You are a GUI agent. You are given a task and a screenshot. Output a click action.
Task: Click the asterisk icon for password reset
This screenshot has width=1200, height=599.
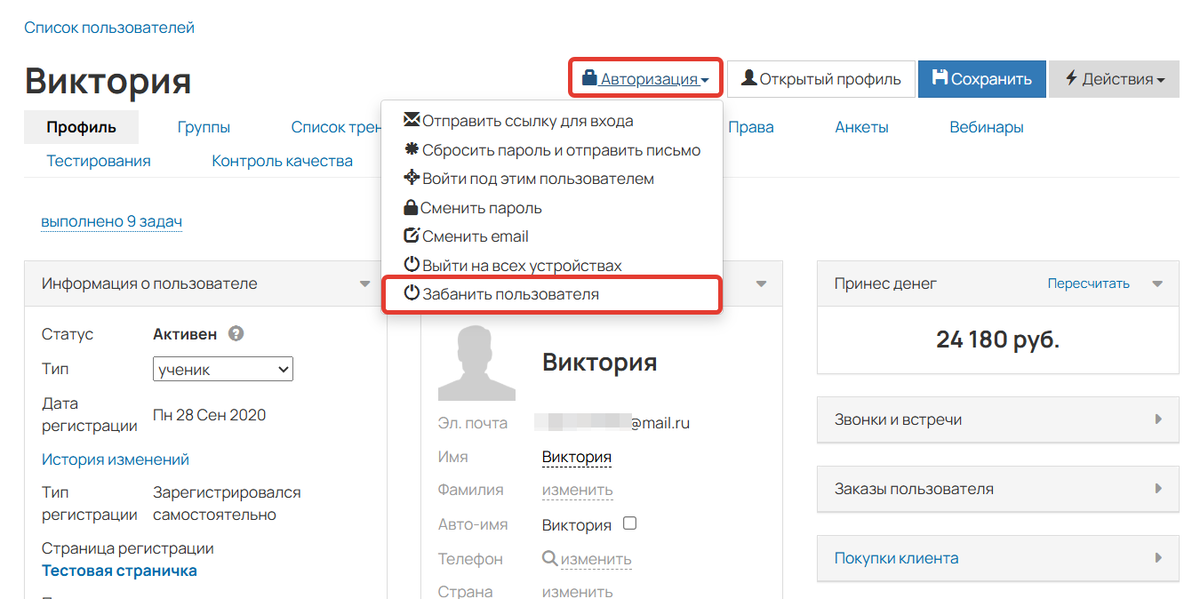[410, 146]
